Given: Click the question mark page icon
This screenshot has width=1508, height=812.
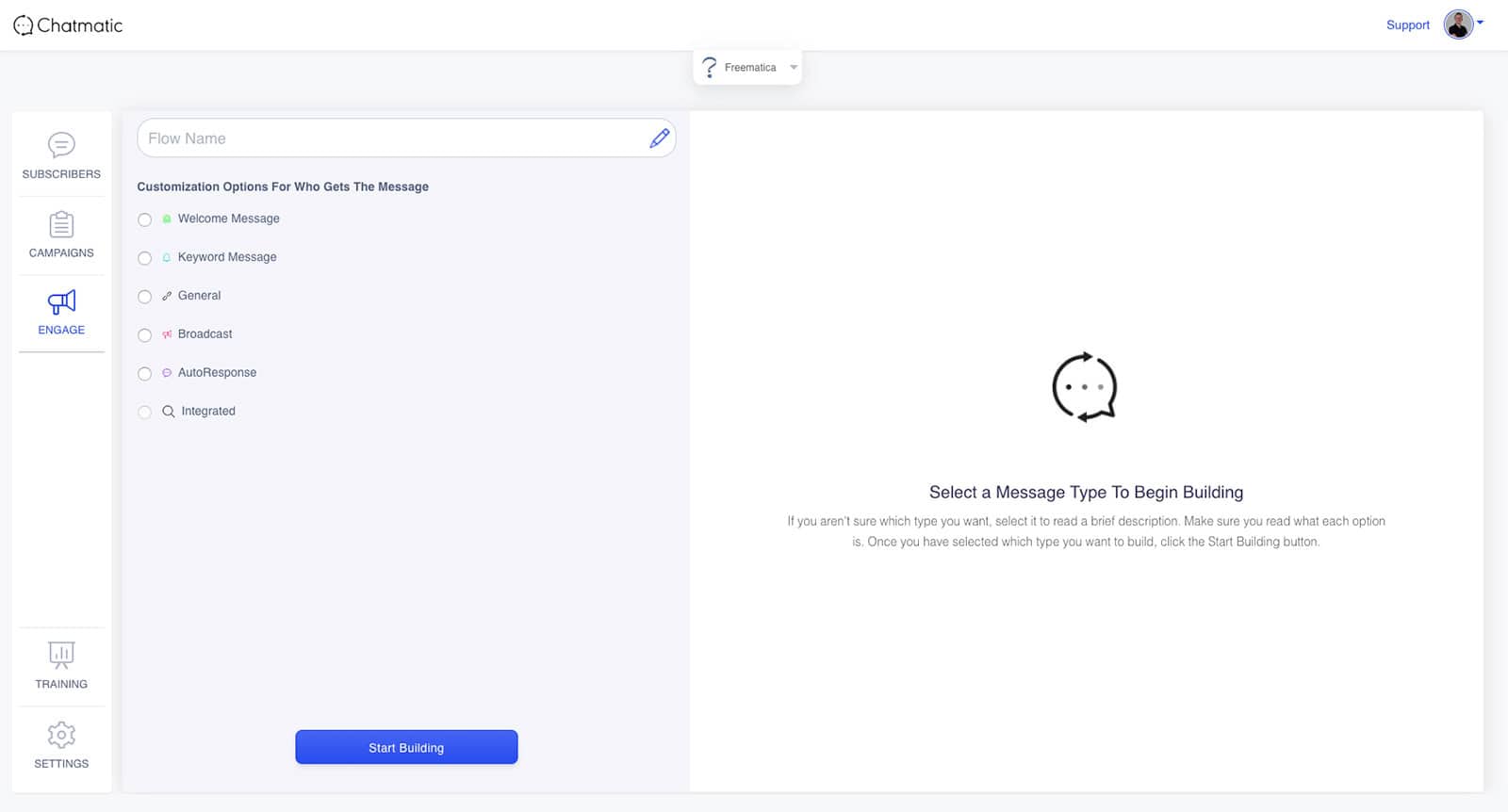Looking at the screenshot, I should 710,67.
